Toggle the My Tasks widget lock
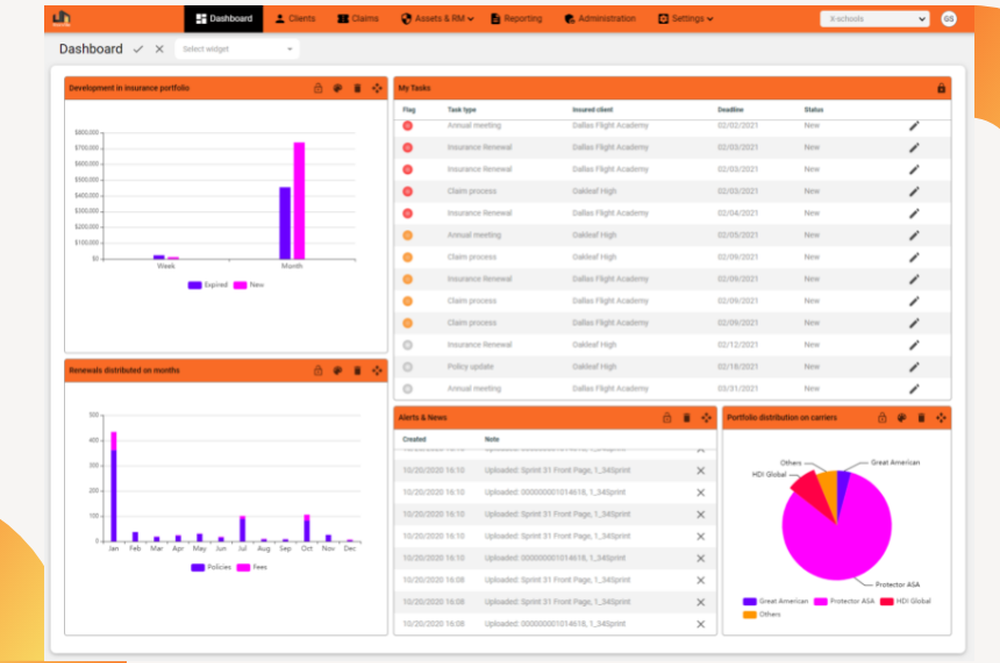Image resolution: width=1000 pixels, height=663 pixels. pyautogui.click(x=941, y=88)
